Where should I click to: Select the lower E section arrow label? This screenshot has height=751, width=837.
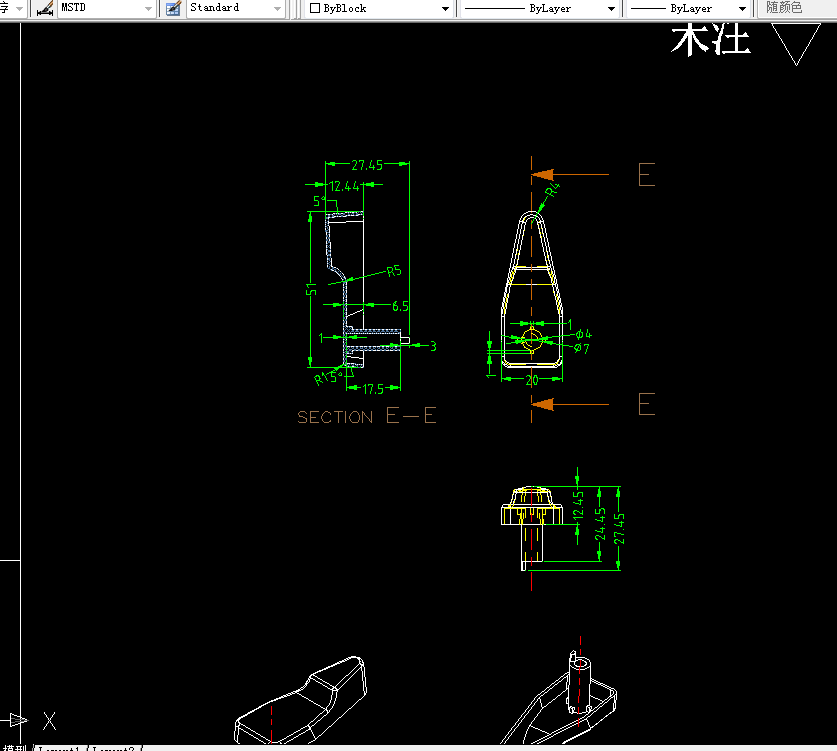(x=646, y=404)
